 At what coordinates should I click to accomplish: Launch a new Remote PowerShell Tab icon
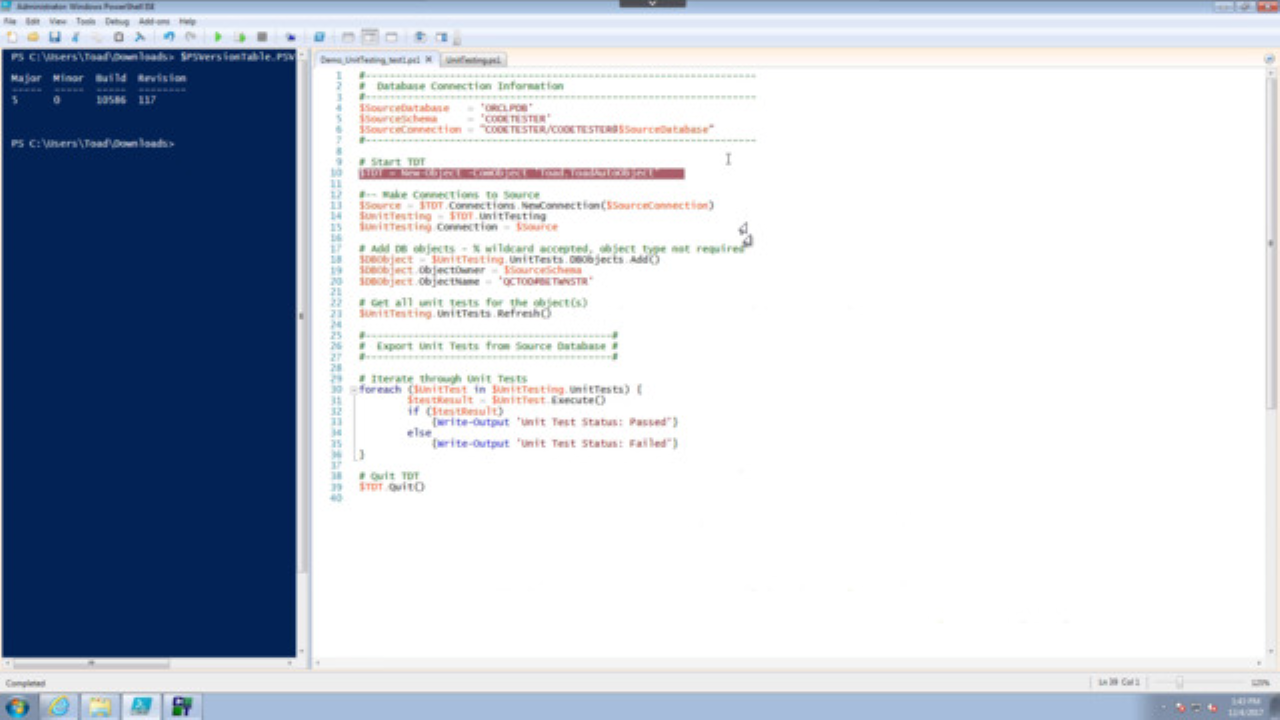tap(291, 37)
